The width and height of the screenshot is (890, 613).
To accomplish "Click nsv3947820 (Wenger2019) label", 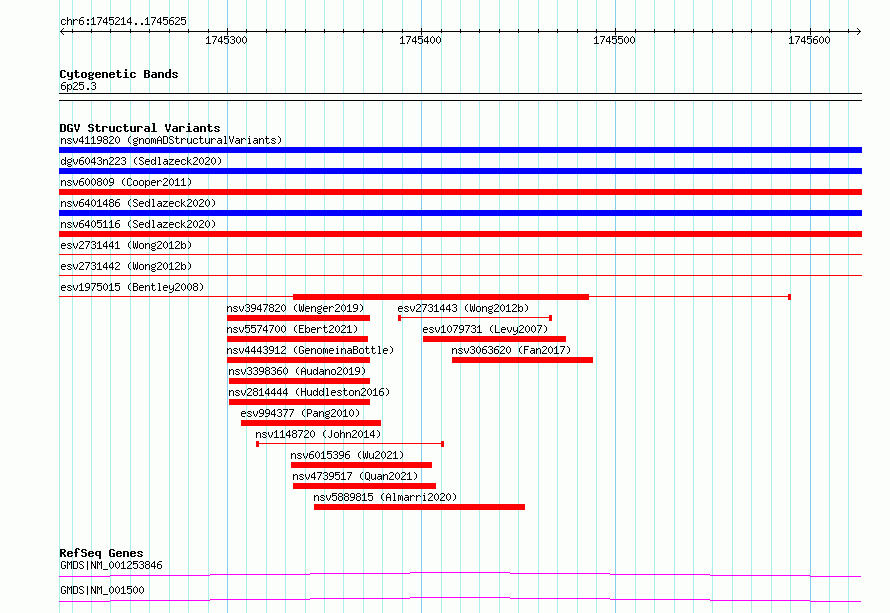I will coord(295,308).
